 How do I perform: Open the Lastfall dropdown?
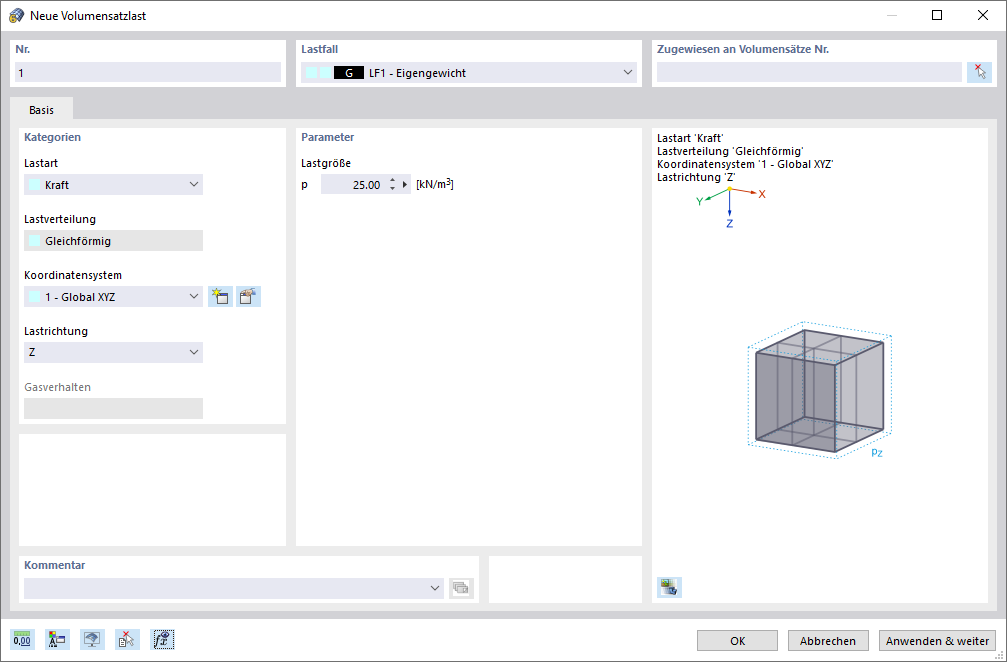pos(628,73)
